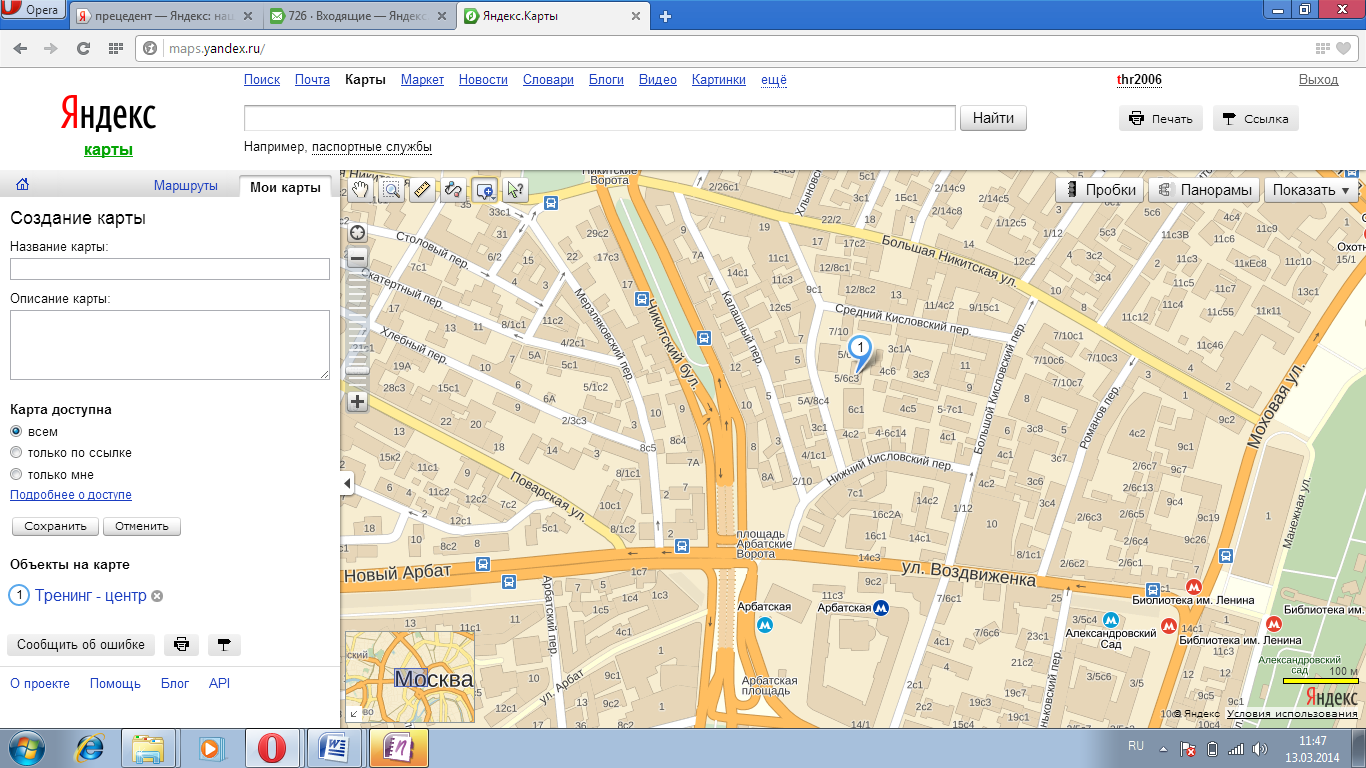1366x768 pixels.
Task: Open the 'ещё' services dropdown
Action: [774, 80]
